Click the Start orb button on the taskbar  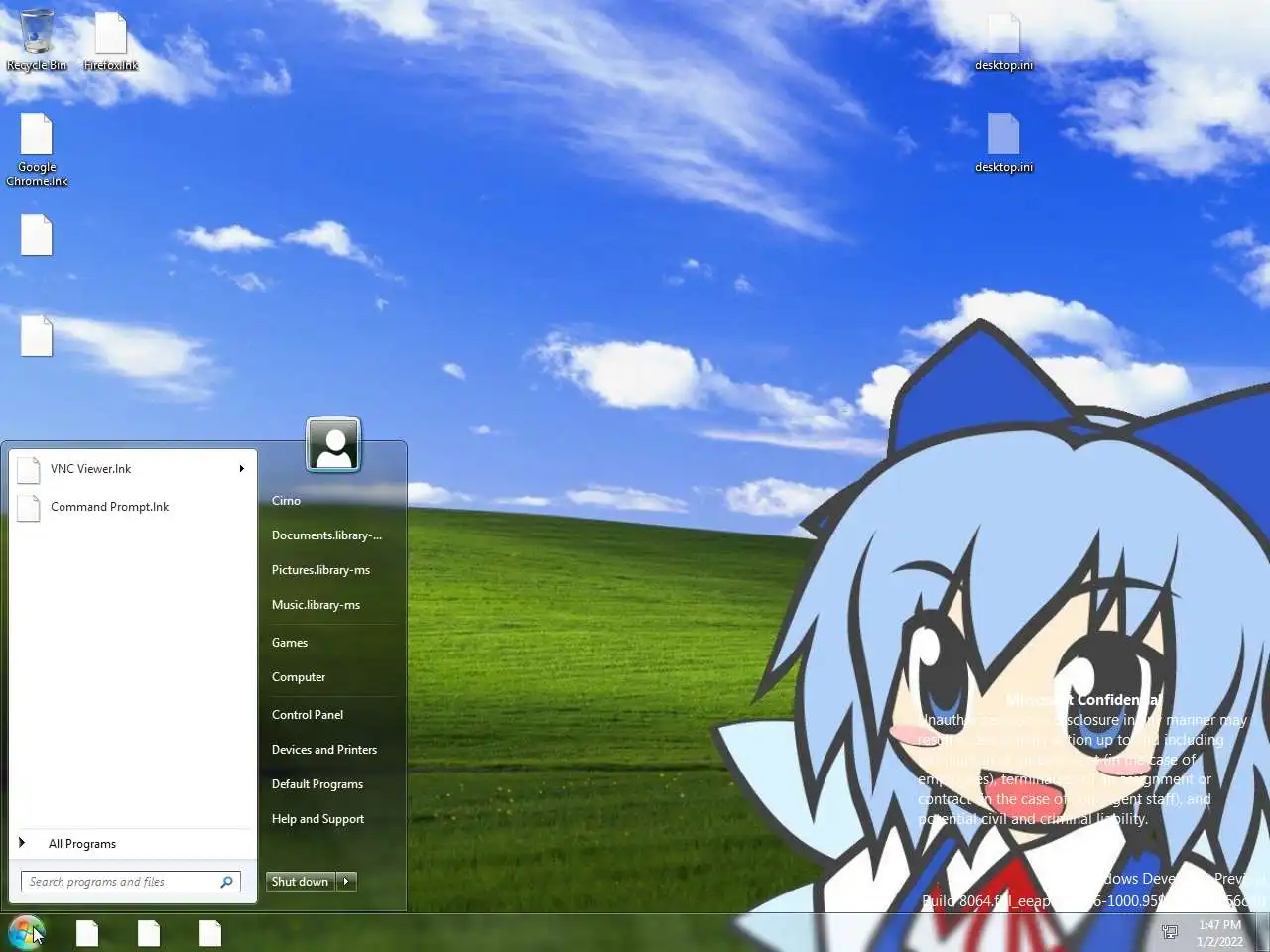tap(26, 932)
